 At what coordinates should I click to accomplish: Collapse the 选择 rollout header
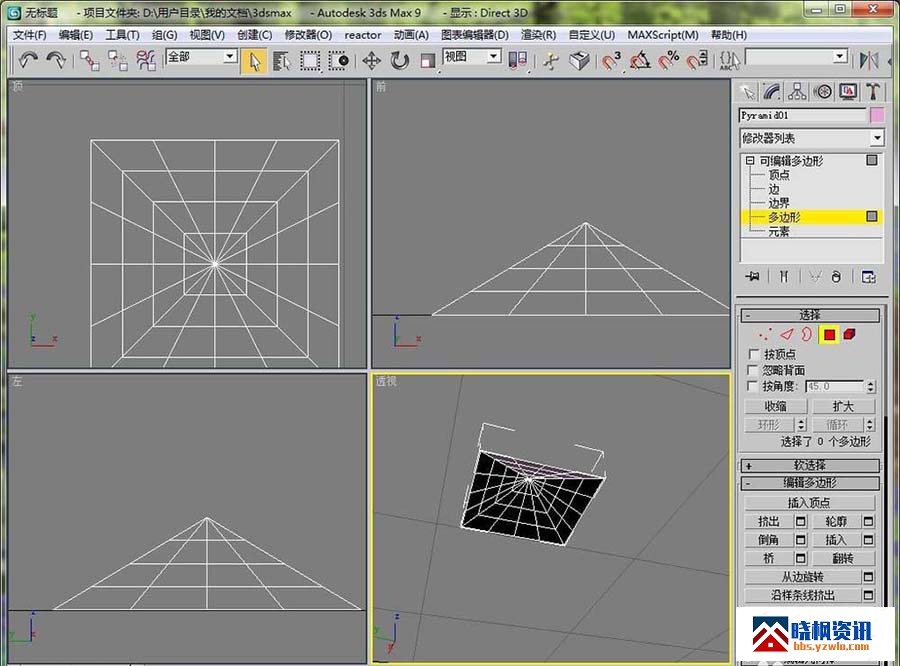[810, 315]
